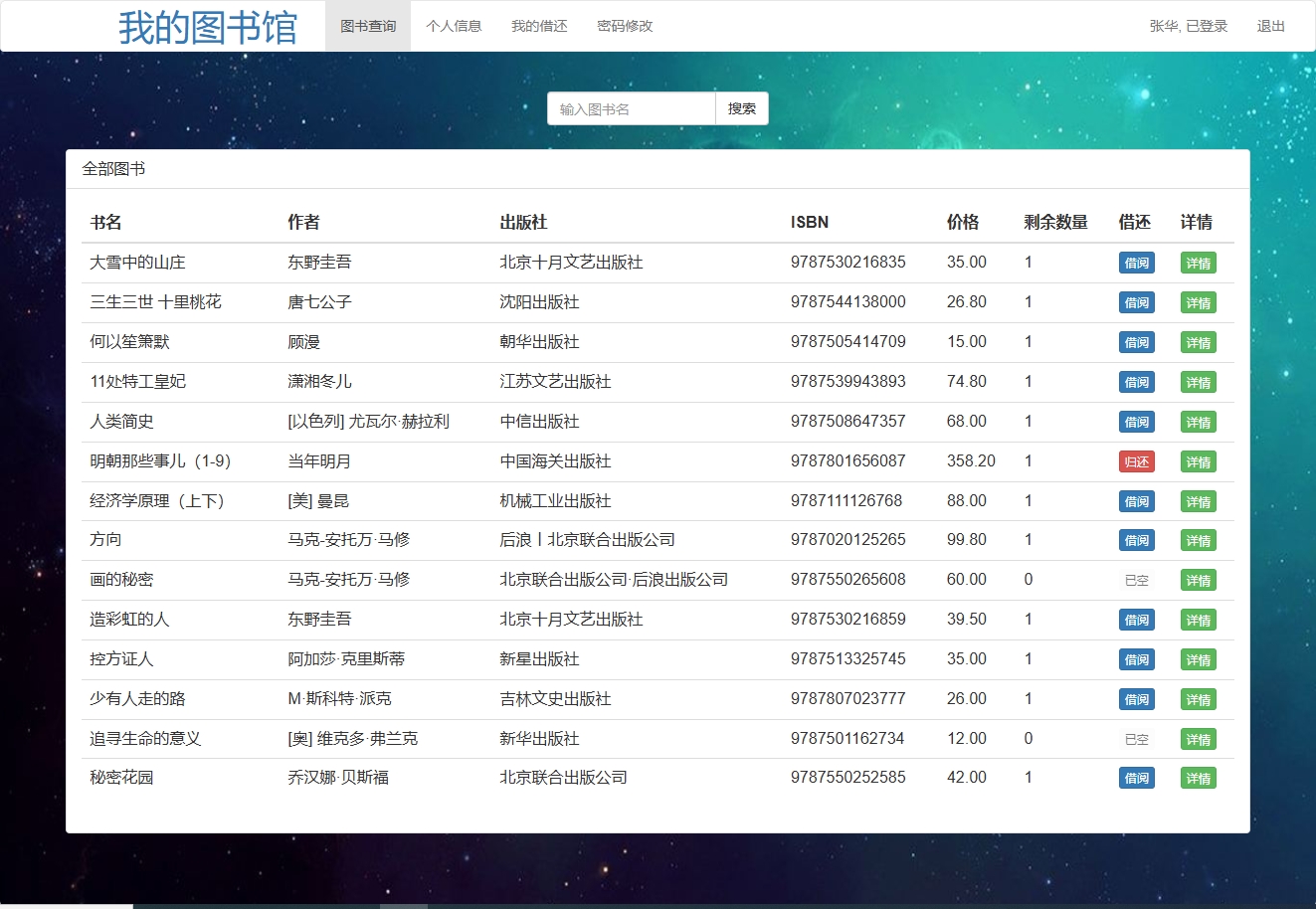Viewport: 1316px width, 909px height.
Task: Borrow the book 少有人走的路
Action: point(1136,699)
